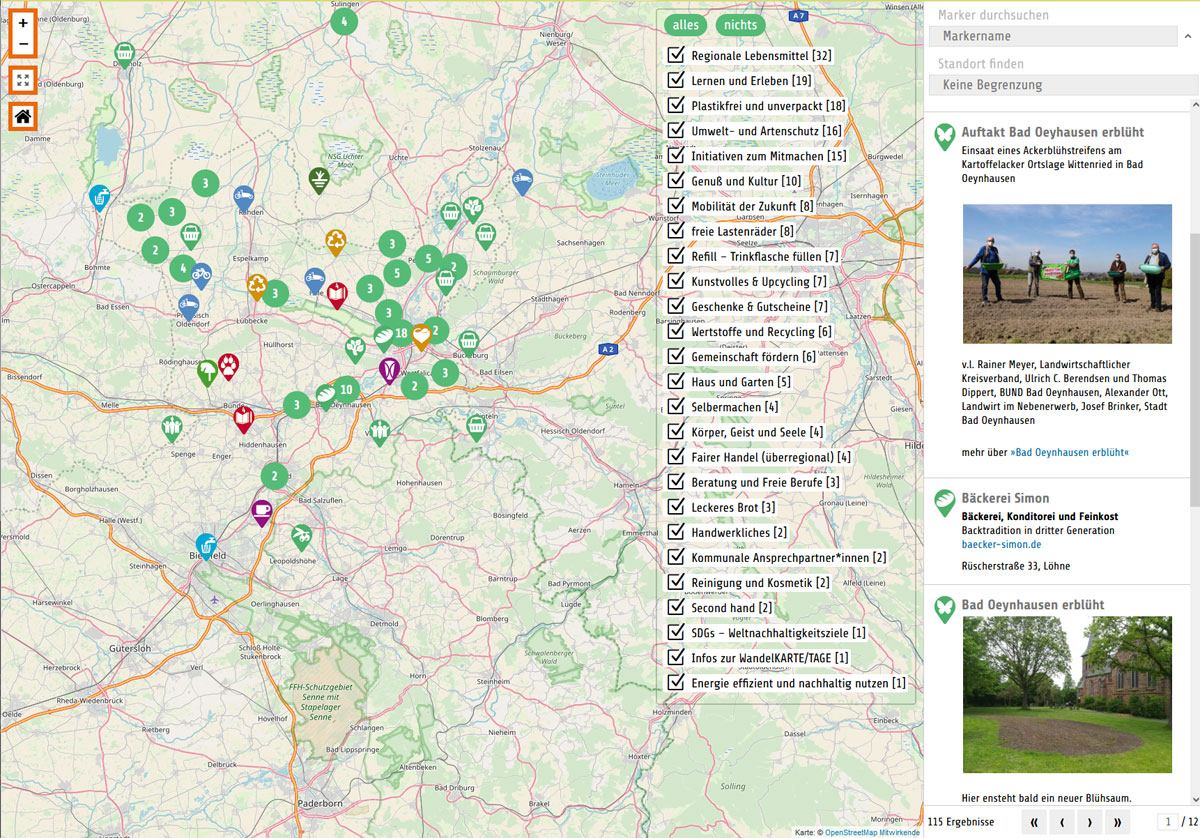Go to first results page
Screen dimensions: 1200x838
[x=1034, y=823]
